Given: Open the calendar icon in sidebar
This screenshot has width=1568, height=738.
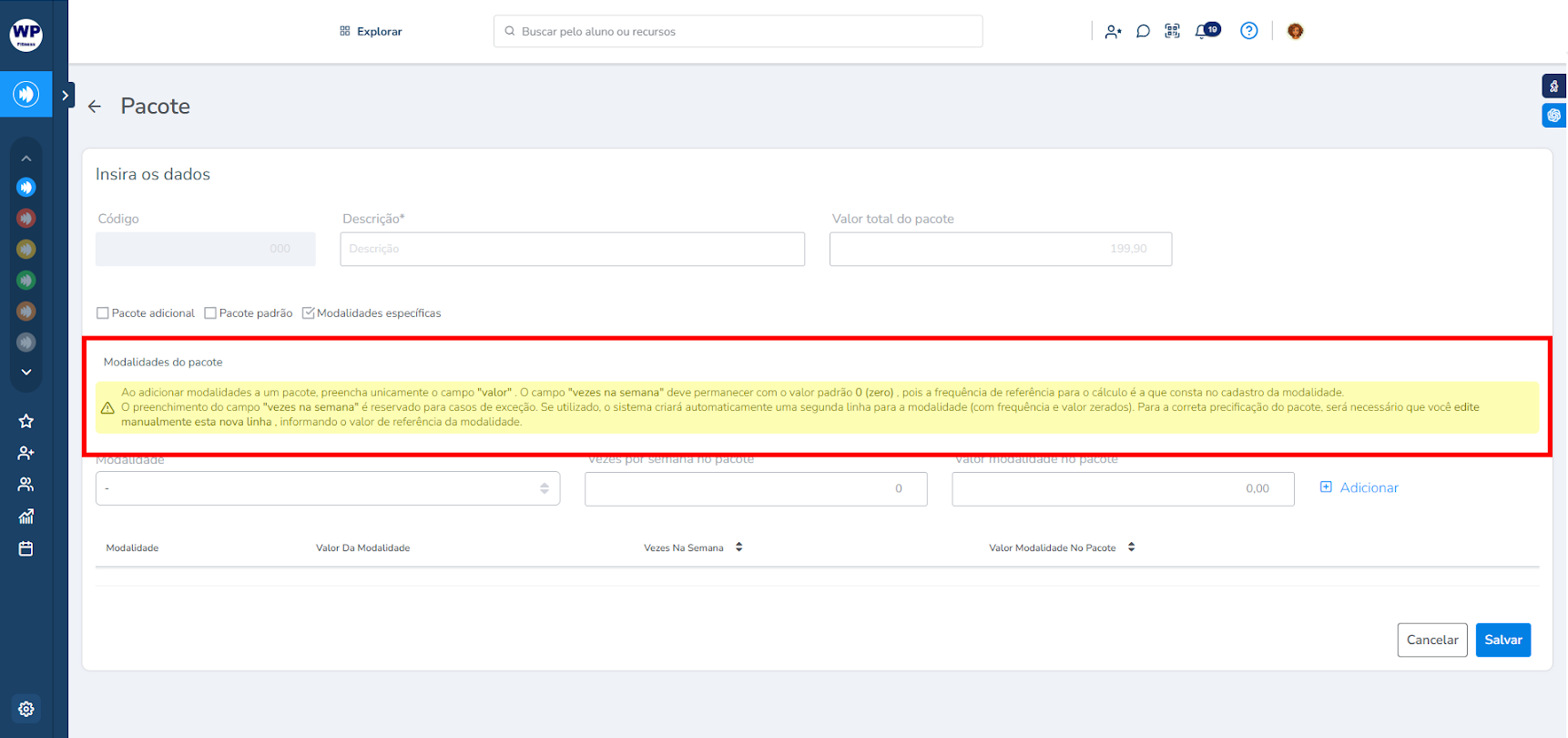Looking at the screenshot, I should point(25,548).
